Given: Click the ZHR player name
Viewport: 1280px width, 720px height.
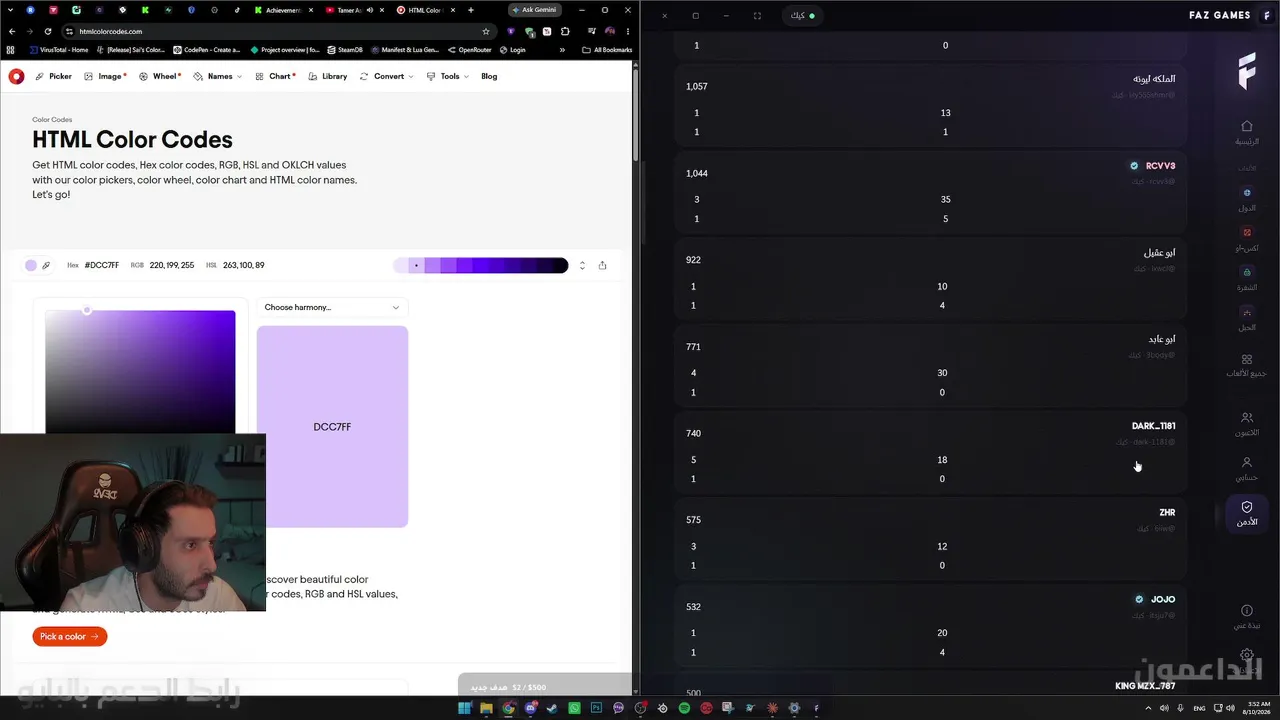Looking at the screenshot, I should (1167, 512).
